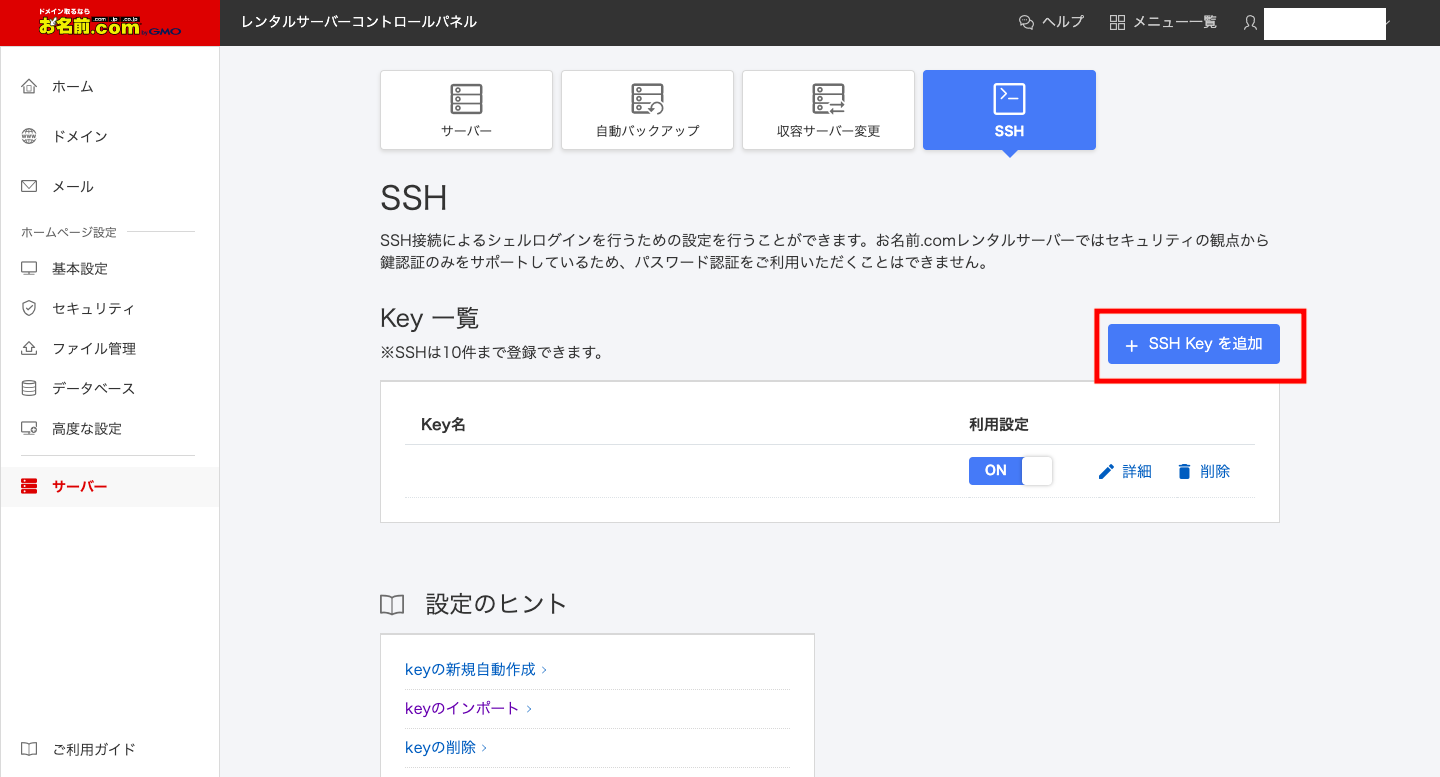Image resolution: width=1440 pixels, height=777 pixels.
Task: Delete the key via 削除 trash icon
Action: 1203,472
